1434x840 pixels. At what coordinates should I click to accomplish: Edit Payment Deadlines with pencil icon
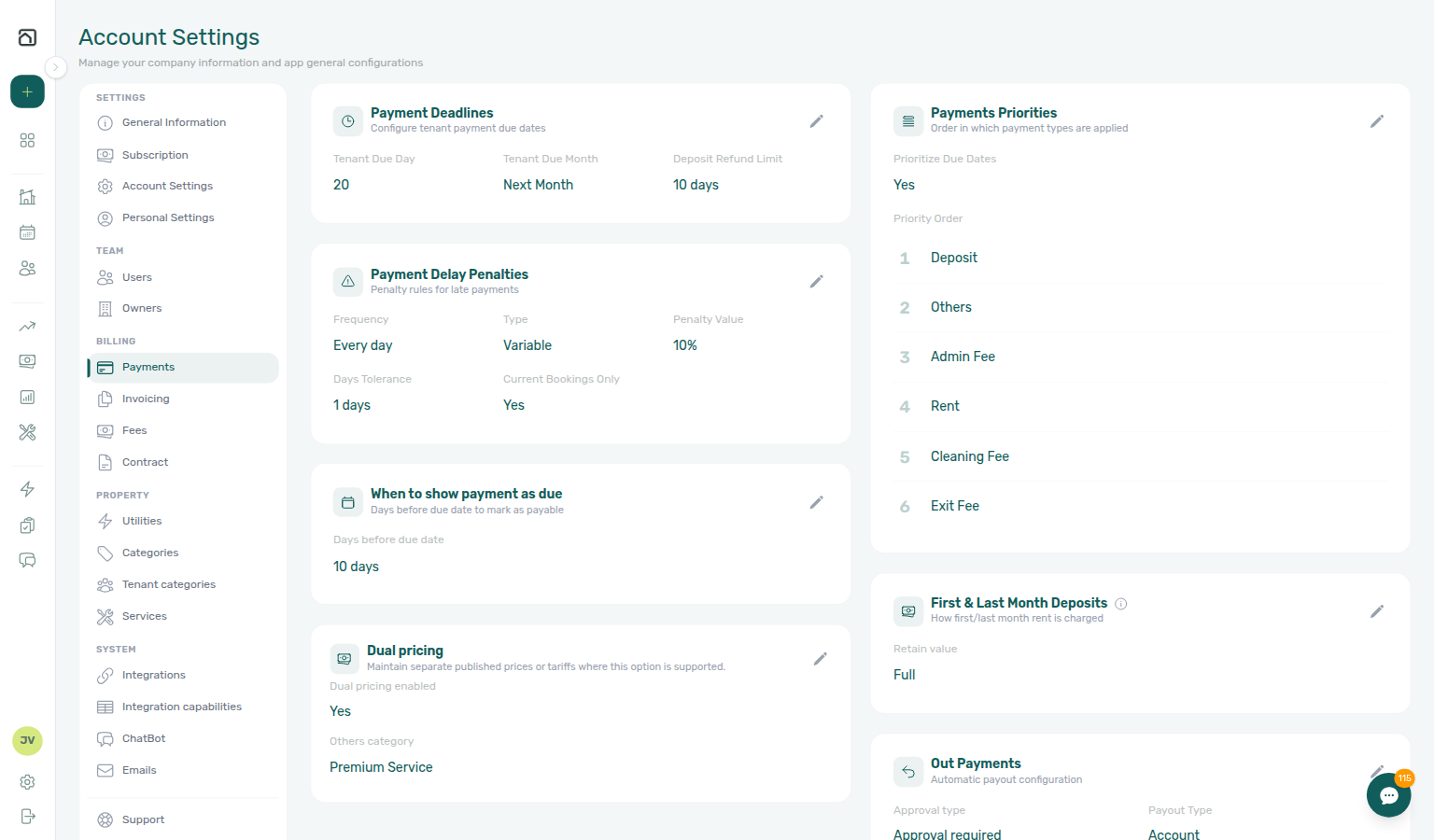point(816,121)
